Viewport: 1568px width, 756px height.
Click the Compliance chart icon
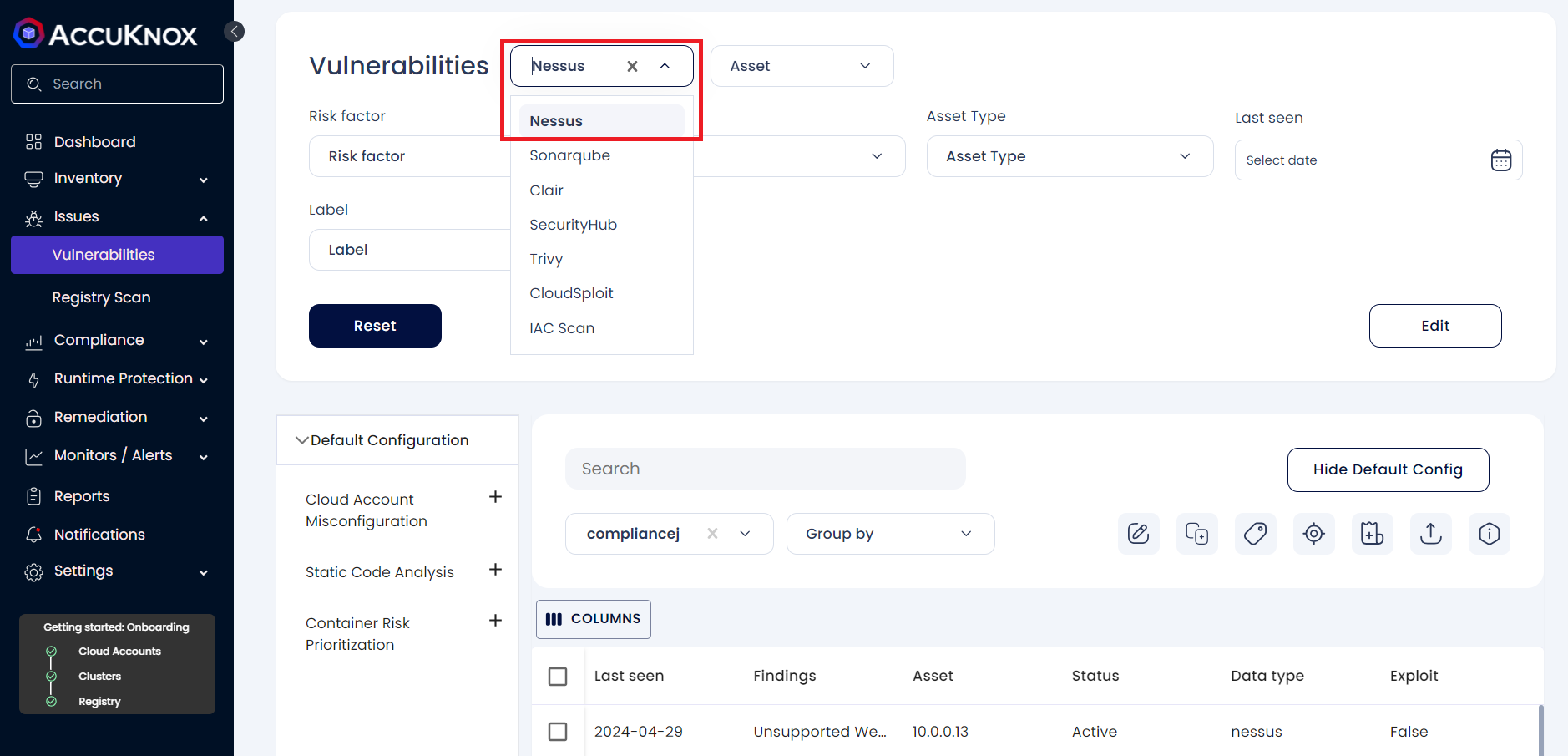click(x=33, y=341)
